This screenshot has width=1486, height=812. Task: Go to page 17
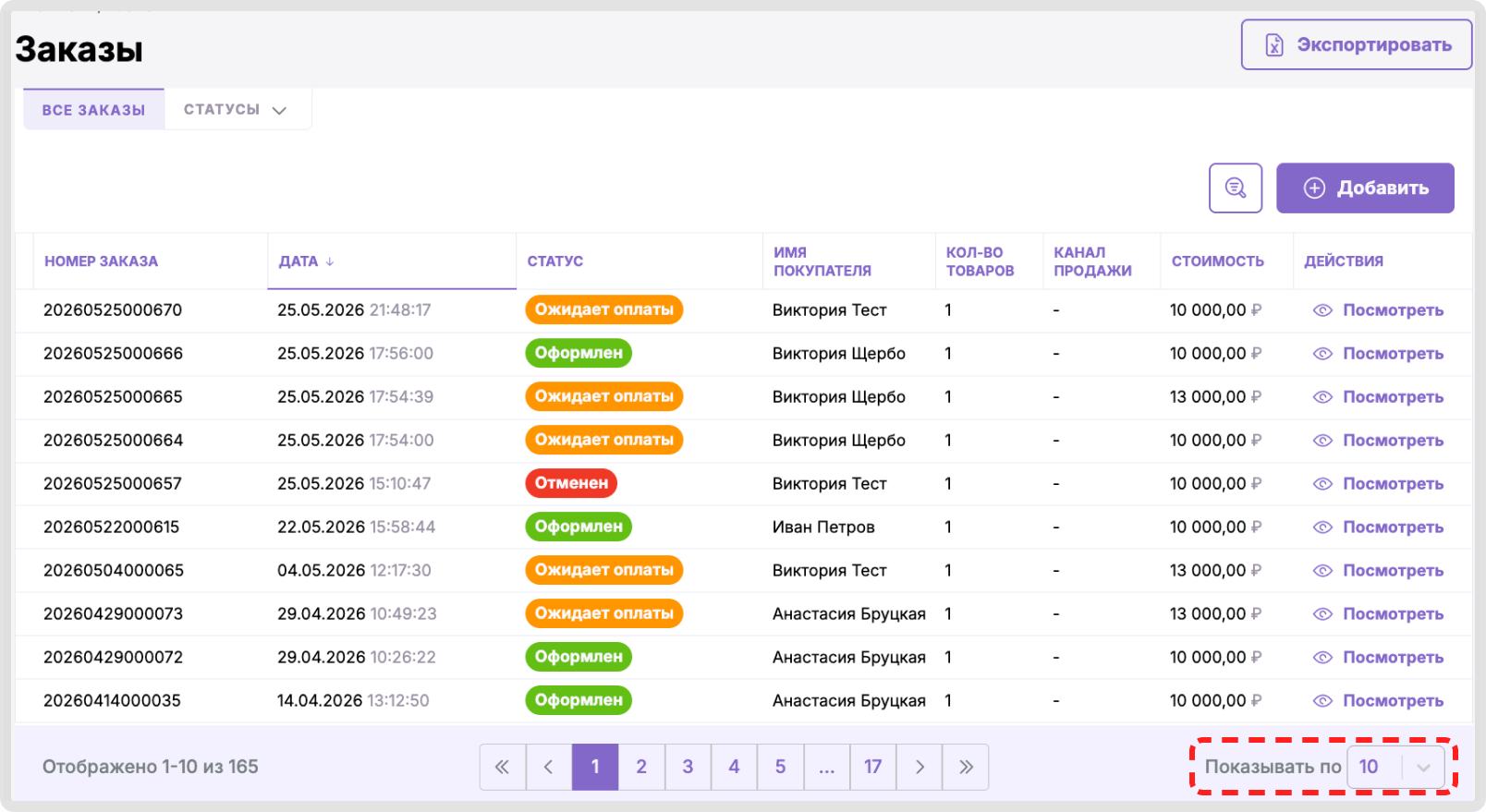pos(873,767)
